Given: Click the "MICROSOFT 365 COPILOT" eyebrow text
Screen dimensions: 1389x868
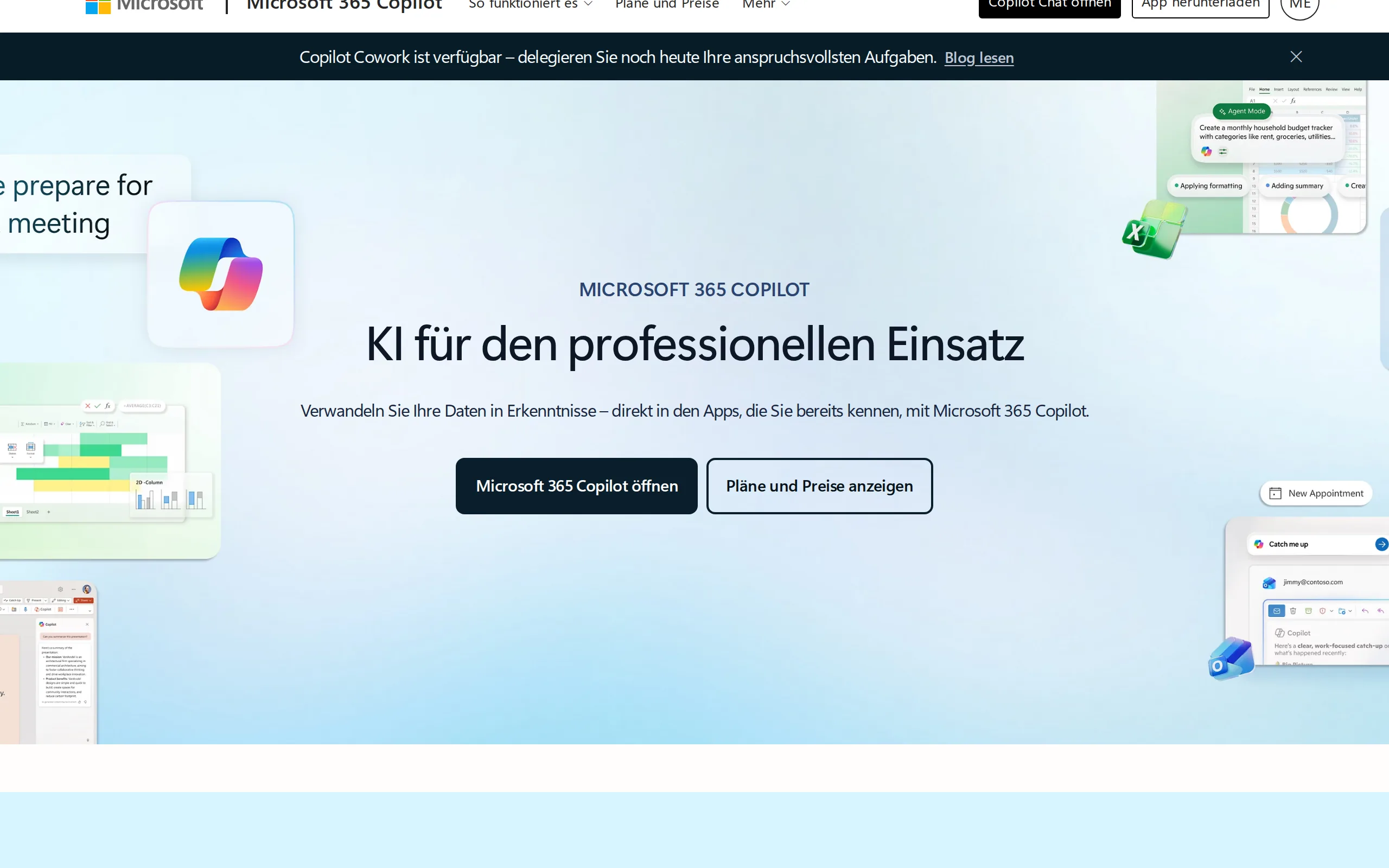Looking at the screenshot, I should pos(694,290).
